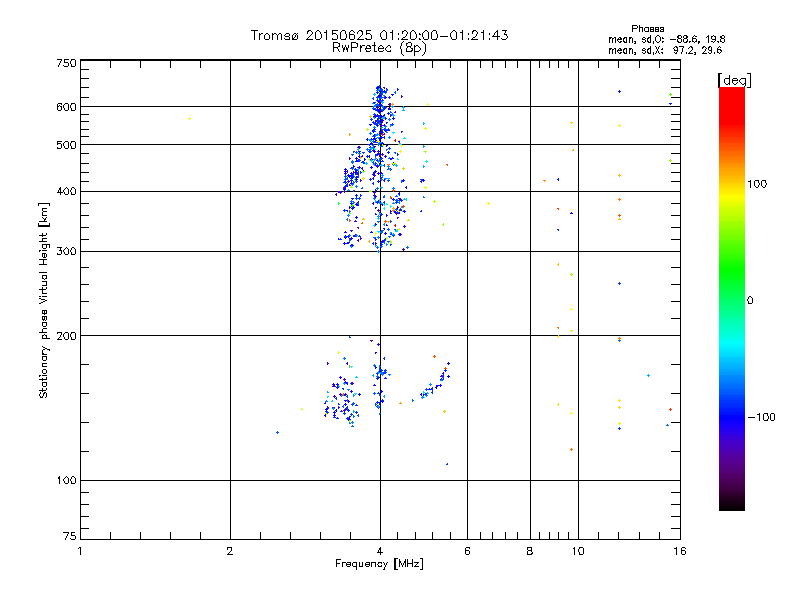Click the frequency axis label 8

pos(530,551)
